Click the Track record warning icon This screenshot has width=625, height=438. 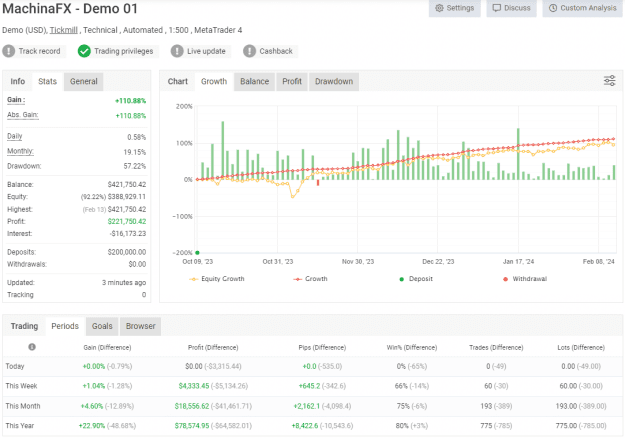[x=9, y=51]
